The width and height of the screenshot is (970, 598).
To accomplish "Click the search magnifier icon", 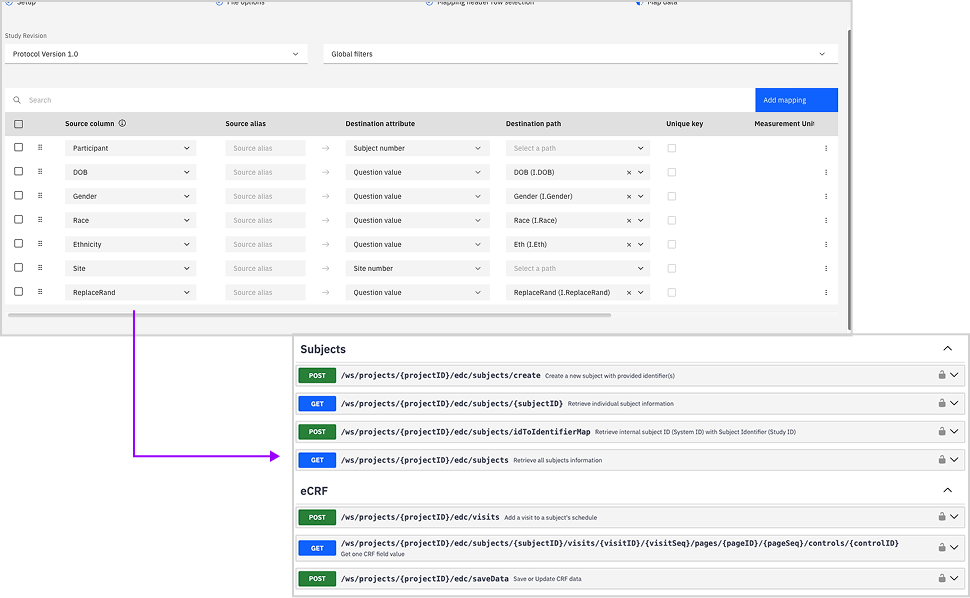I will [17, 100].
